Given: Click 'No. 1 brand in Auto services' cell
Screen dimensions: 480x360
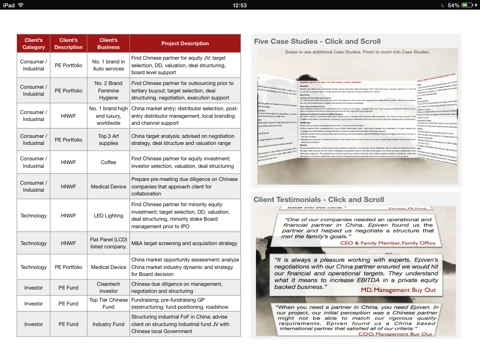Looking at the screenshot, I should (108, 65).
